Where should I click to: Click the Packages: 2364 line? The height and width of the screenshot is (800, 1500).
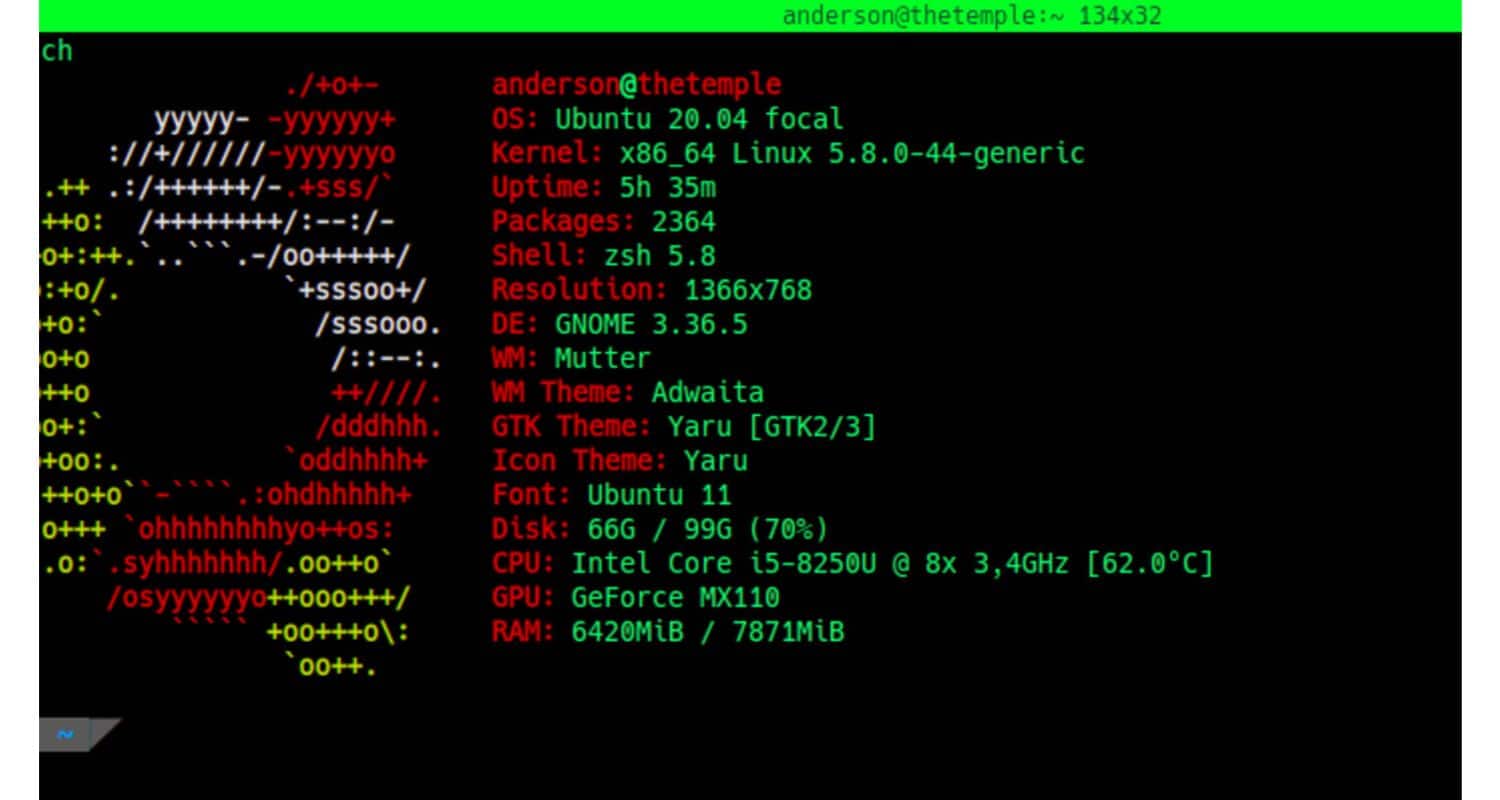tap(604, 222)
